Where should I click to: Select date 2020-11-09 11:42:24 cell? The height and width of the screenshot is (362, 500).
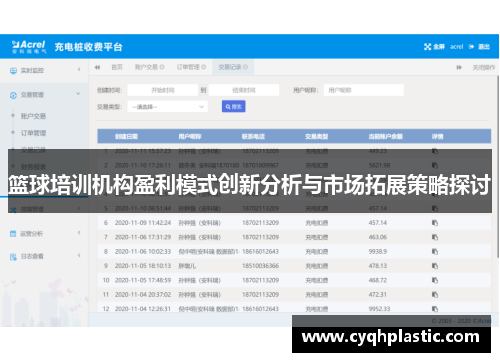(x=143, y=223)
